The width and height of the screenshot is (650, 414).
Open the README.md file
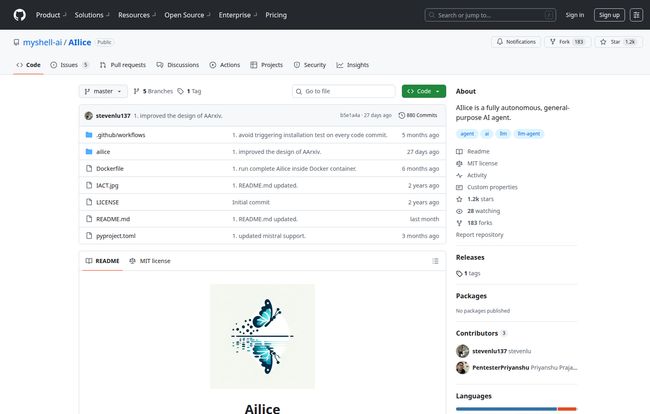tap(113, 219)
